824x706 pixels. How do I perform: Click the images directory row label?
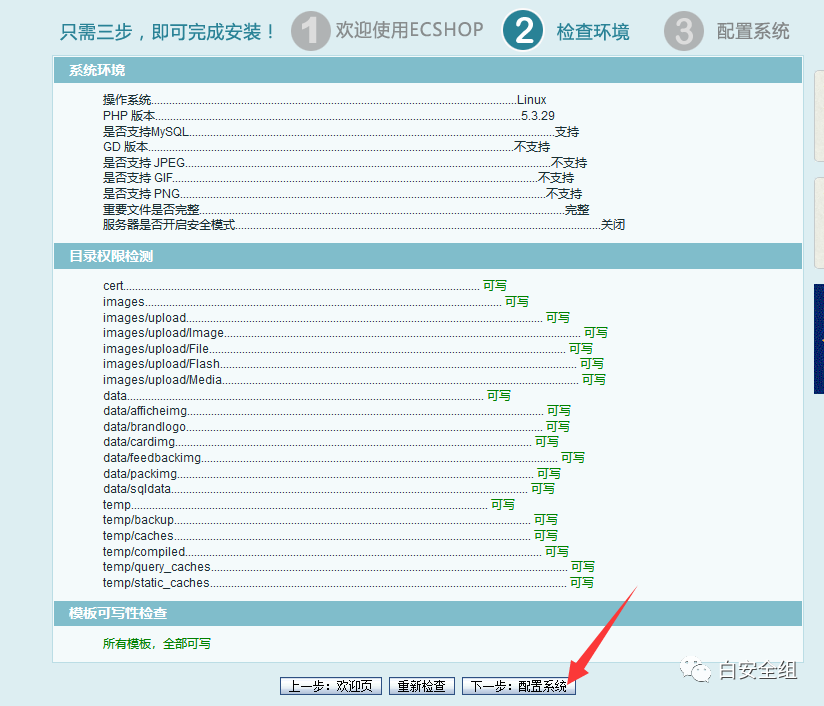pos(123,301)
